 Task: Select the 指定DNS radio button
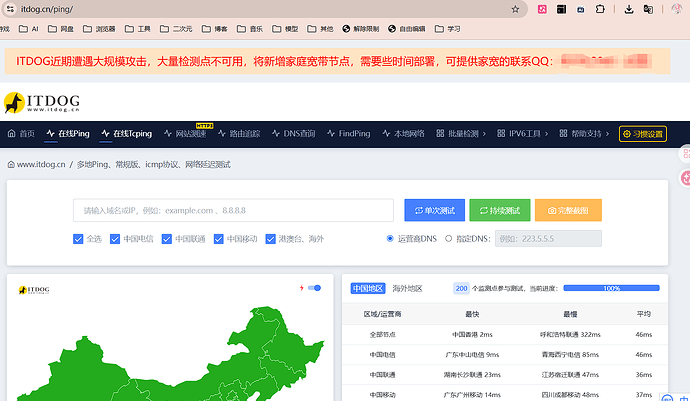(x=448, y=239)
